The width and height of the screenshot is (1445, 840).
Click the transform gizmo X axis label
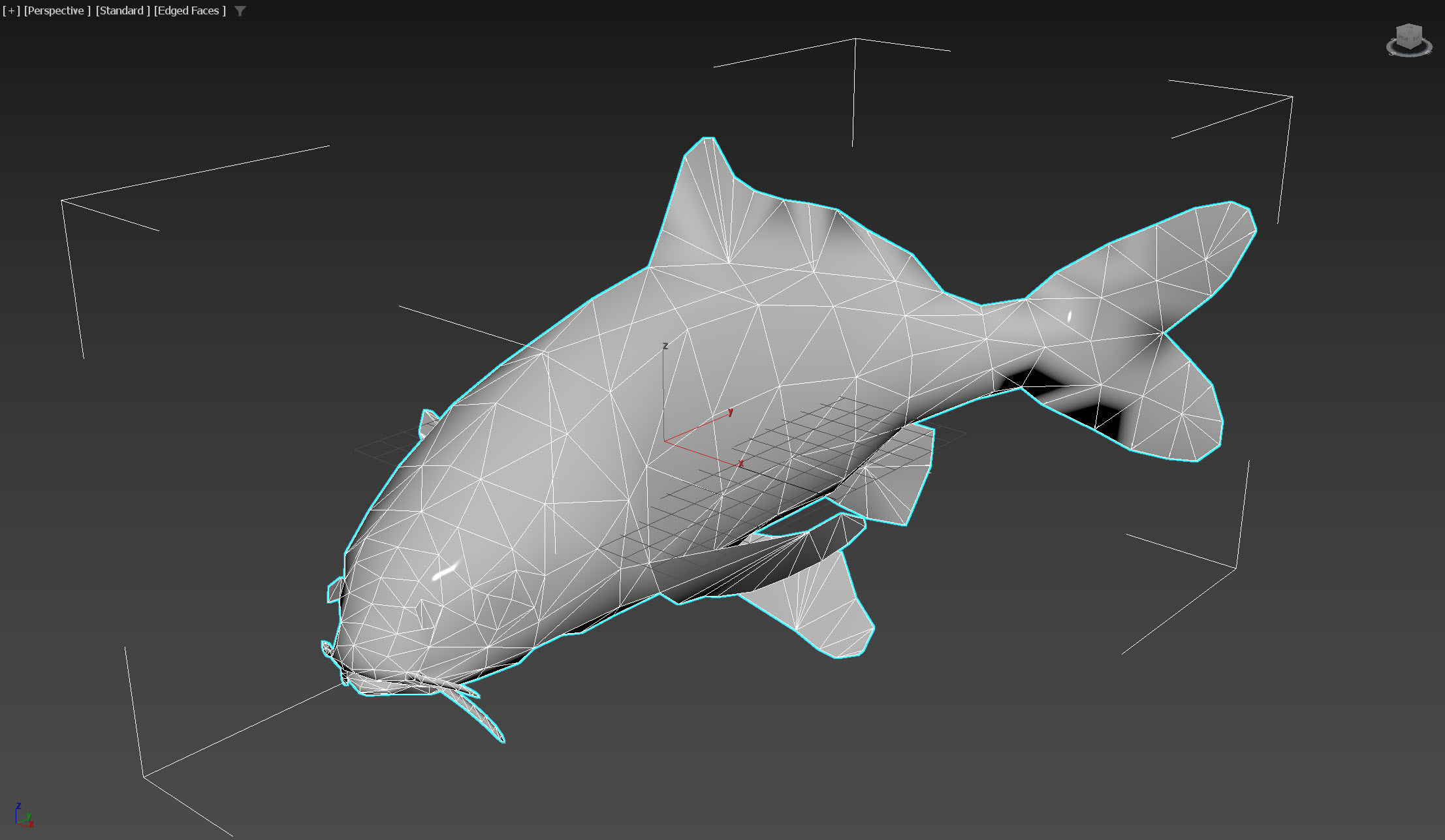pyautogui.click(x=740, y=463)
